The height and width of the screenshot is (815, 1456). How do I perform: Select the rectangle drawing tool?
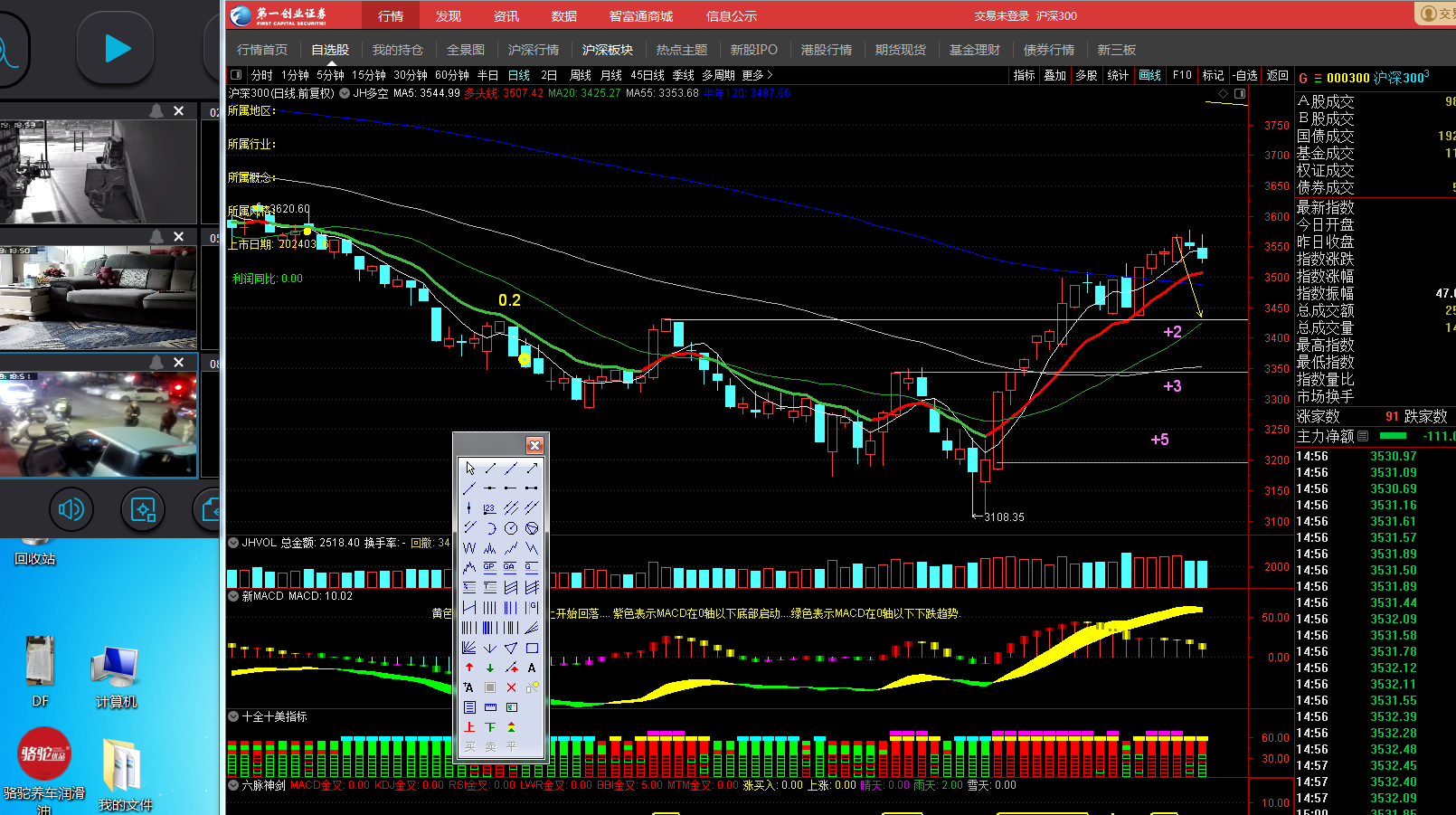pyautogui.click(x=532, y=648)
